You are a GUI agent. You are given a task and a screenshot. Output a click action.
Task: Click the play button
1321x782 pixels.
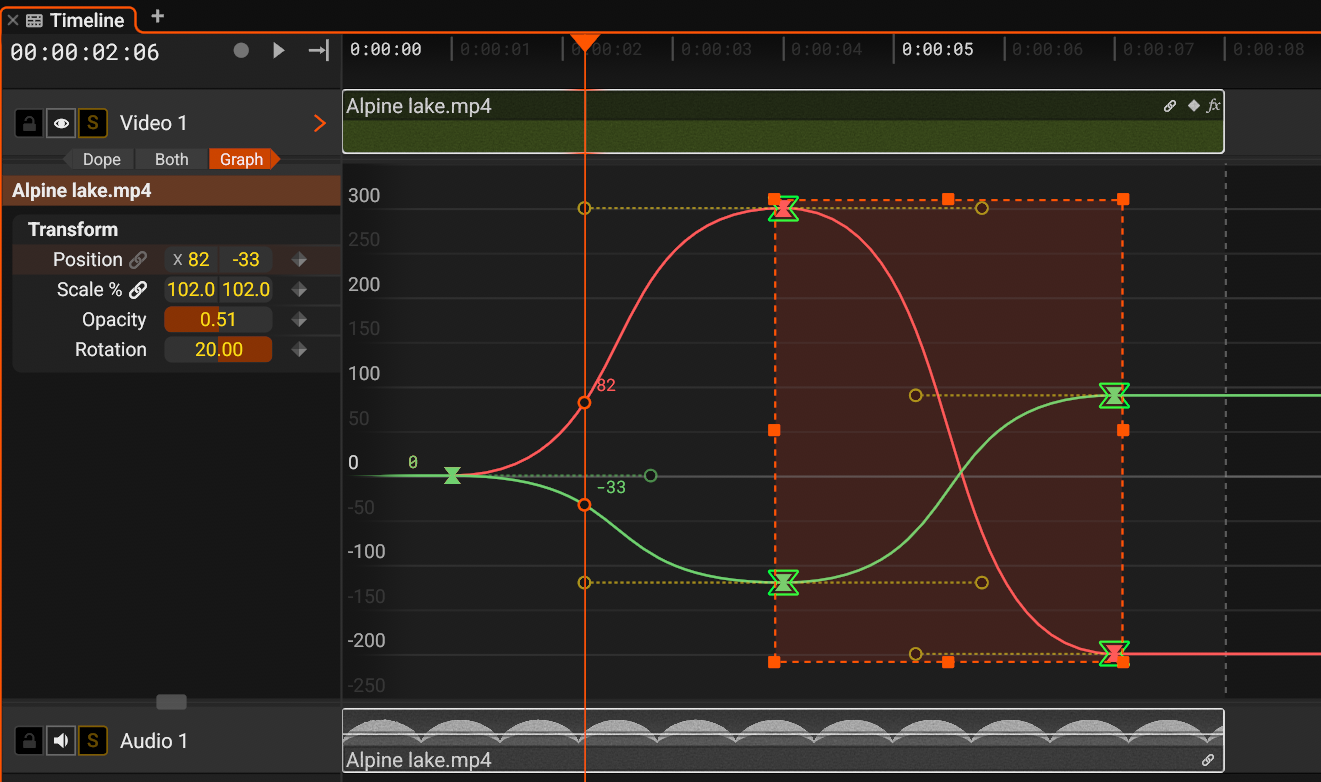point(279,50)
